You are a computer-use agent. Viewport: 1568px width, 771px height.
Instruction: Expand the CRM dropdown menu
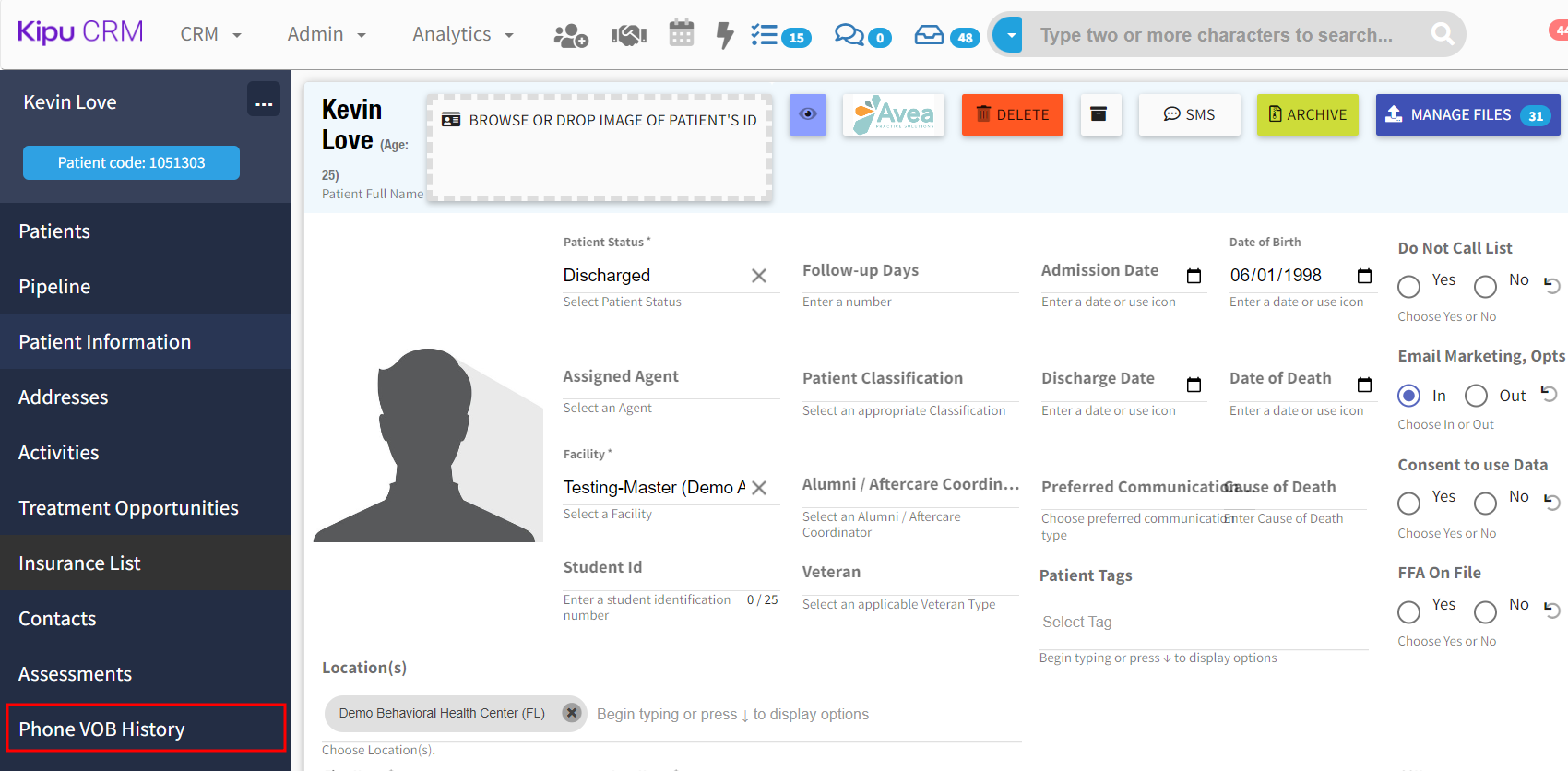pos(211,35)
